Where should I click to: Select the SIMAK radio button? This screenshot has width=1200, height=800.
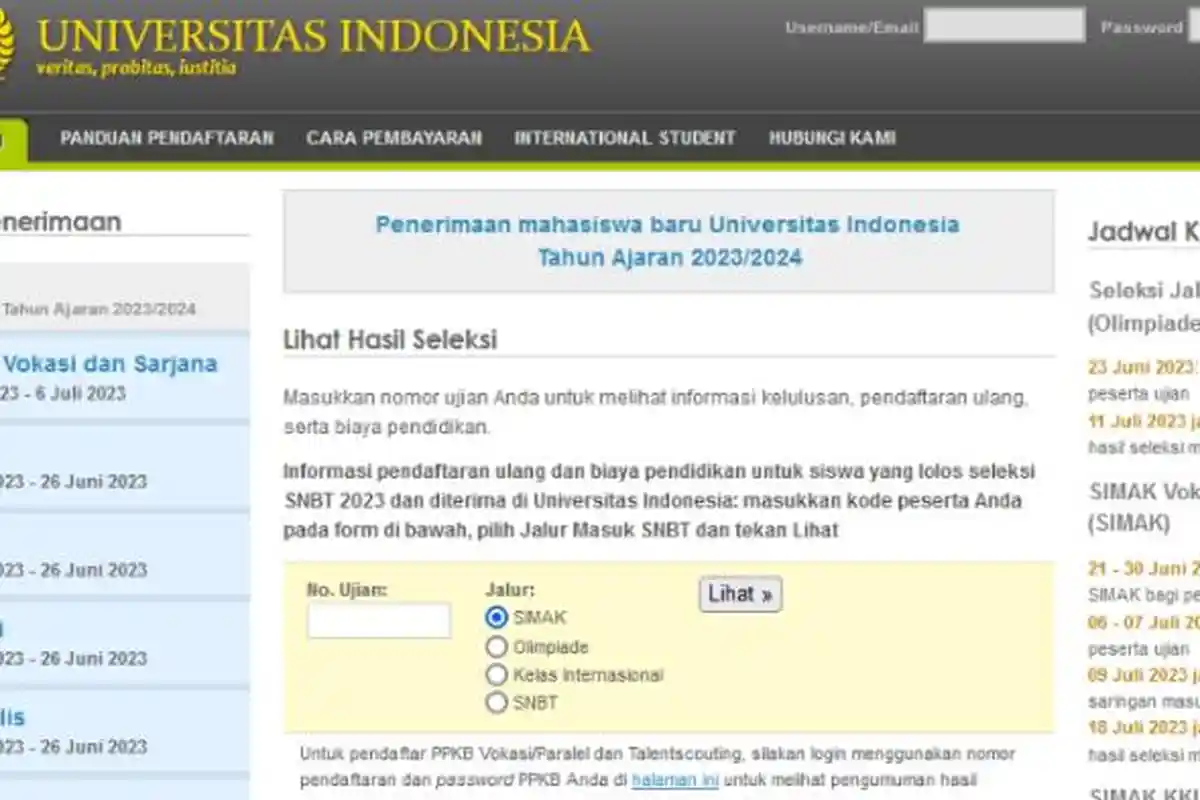click(495, 618)
